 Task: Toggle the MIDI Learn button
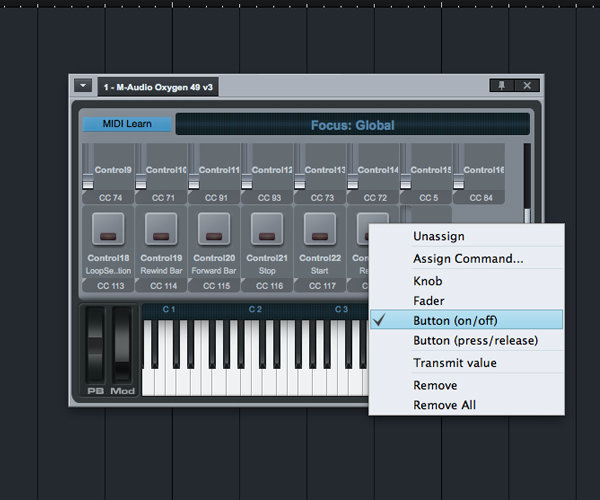pos(127,124)
